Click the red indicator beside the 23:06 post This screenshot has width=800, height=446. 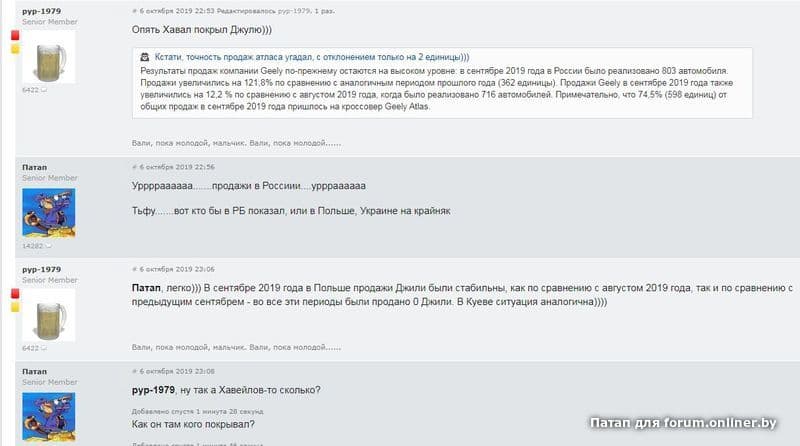coord(15,293)
